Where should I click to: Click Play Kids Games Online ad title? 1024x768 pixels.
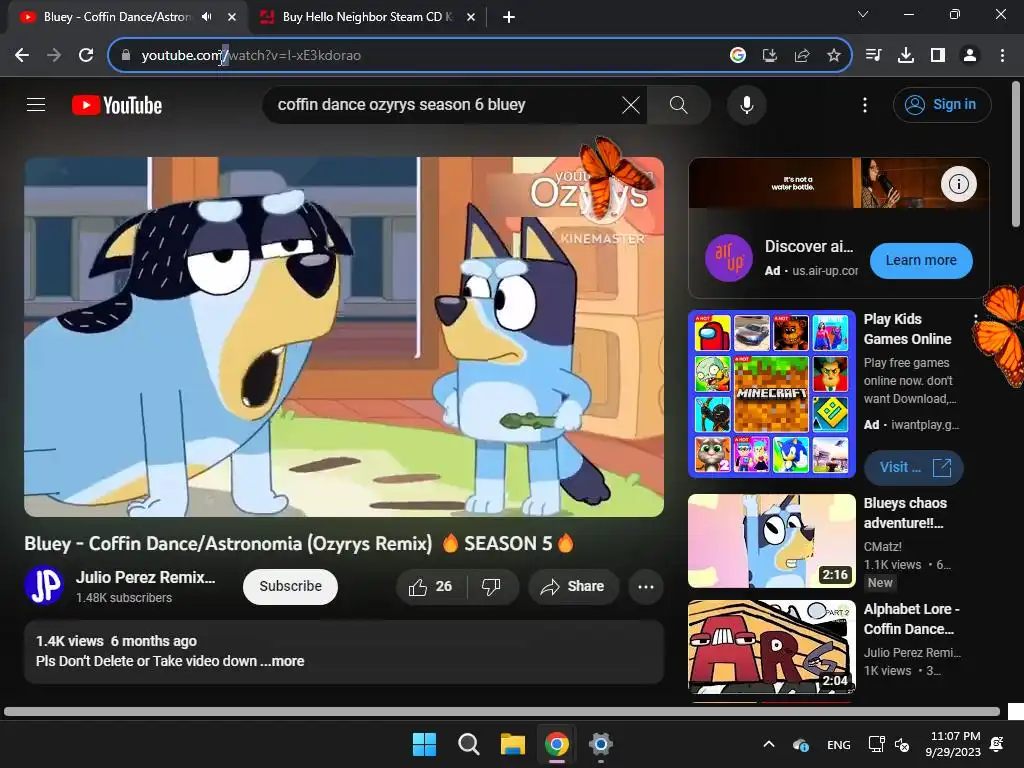click(907, 329)
